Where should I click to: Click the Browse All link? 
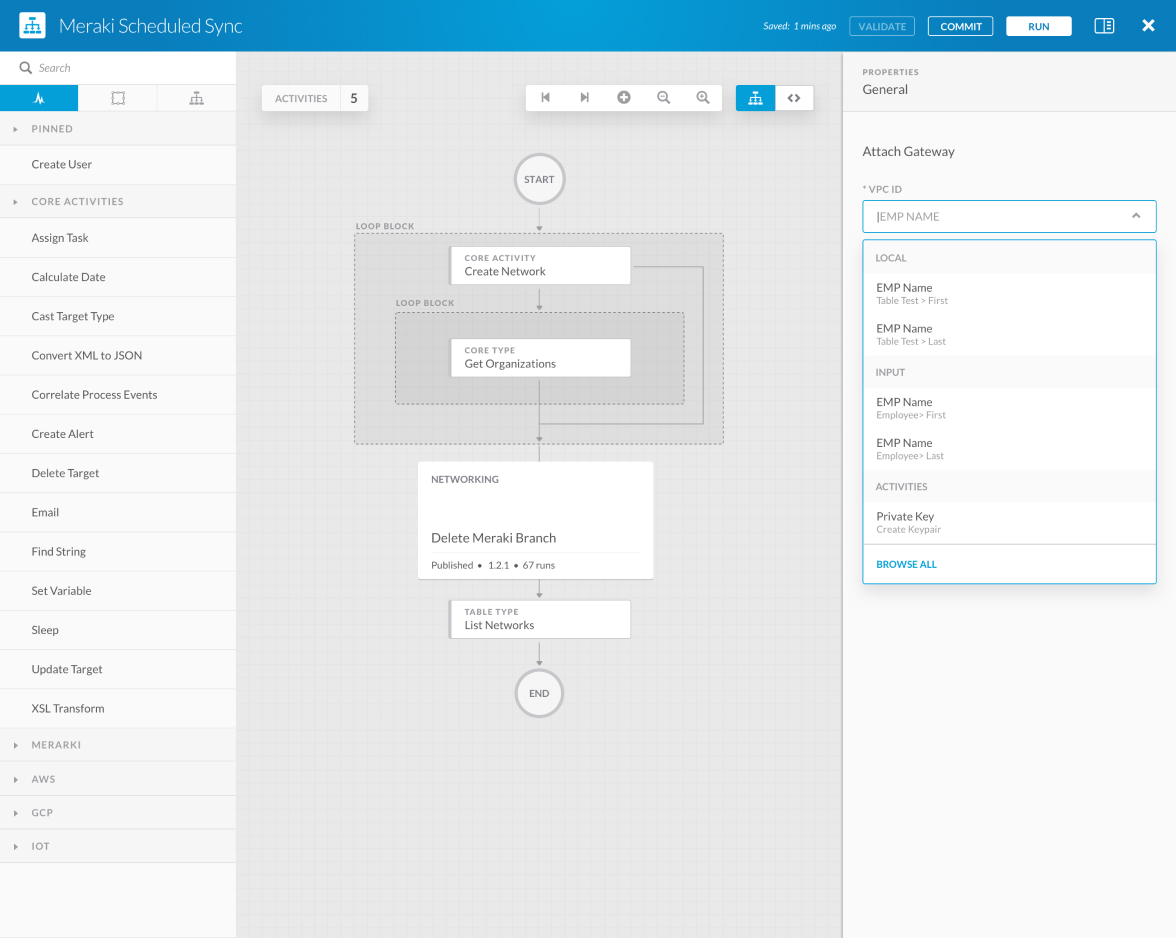pos(906,565)
